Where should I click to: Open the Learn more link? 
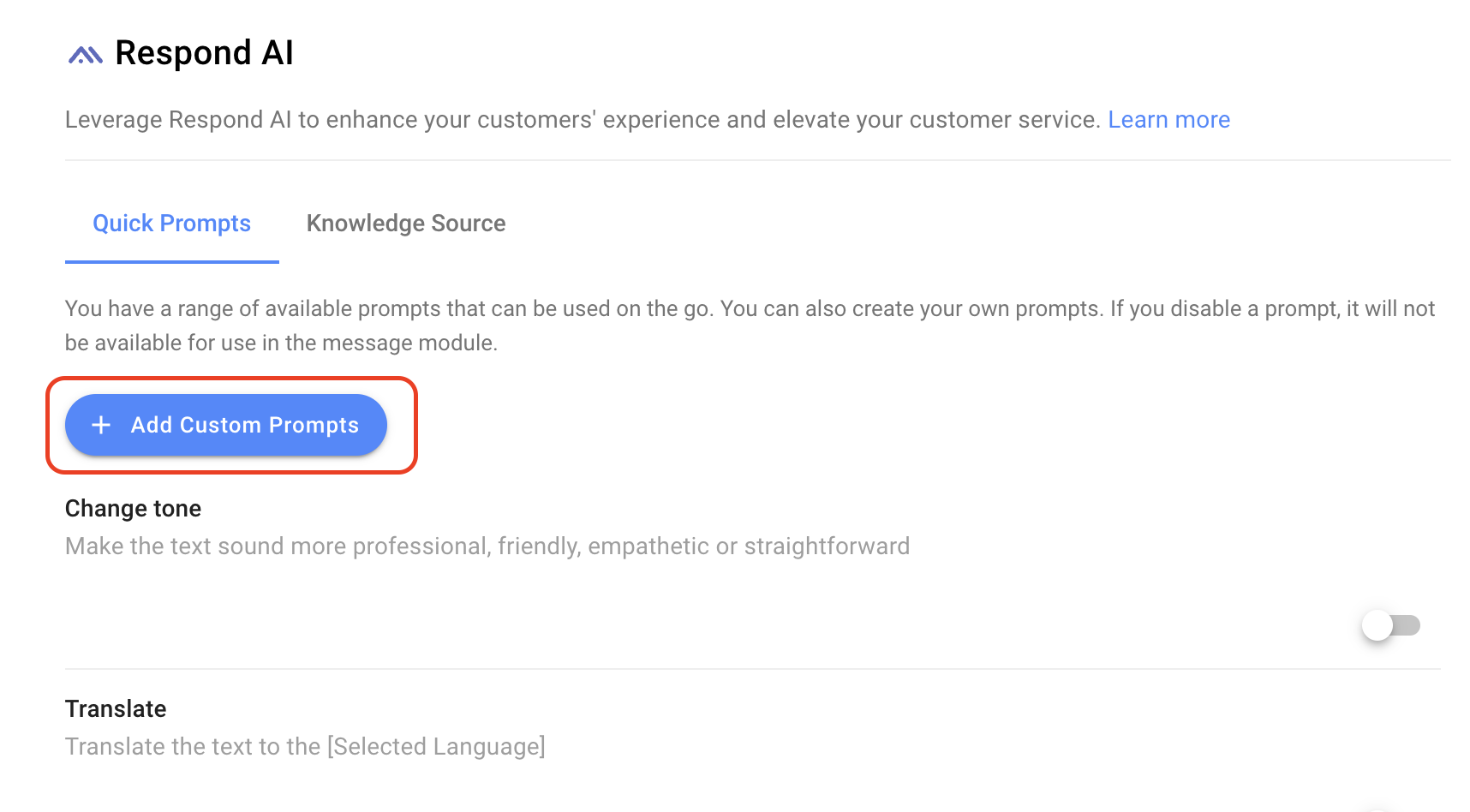(x=1169, y=119)
